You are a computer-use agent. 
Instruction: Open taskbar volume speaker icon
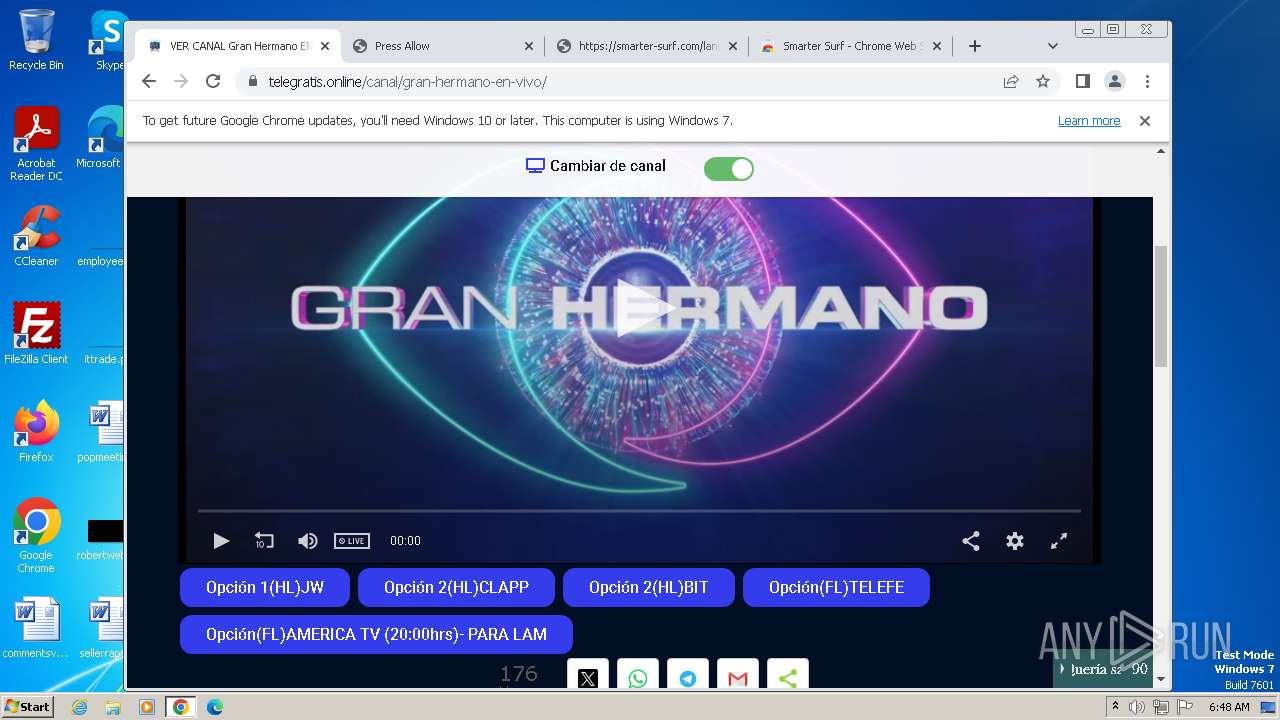click(1137, 707)
